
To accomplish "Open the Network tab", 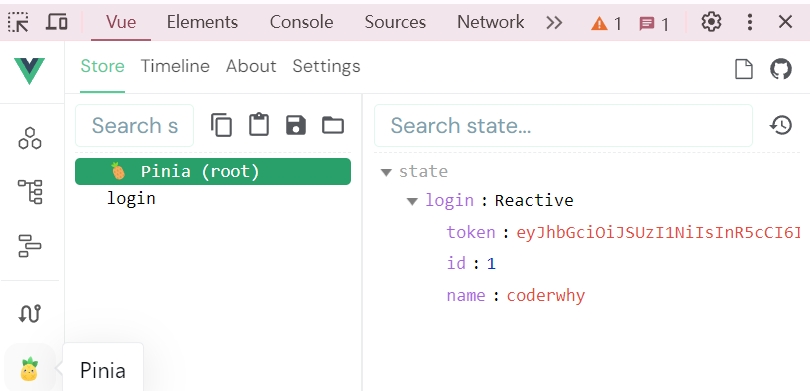I will [x=490, y=22].
